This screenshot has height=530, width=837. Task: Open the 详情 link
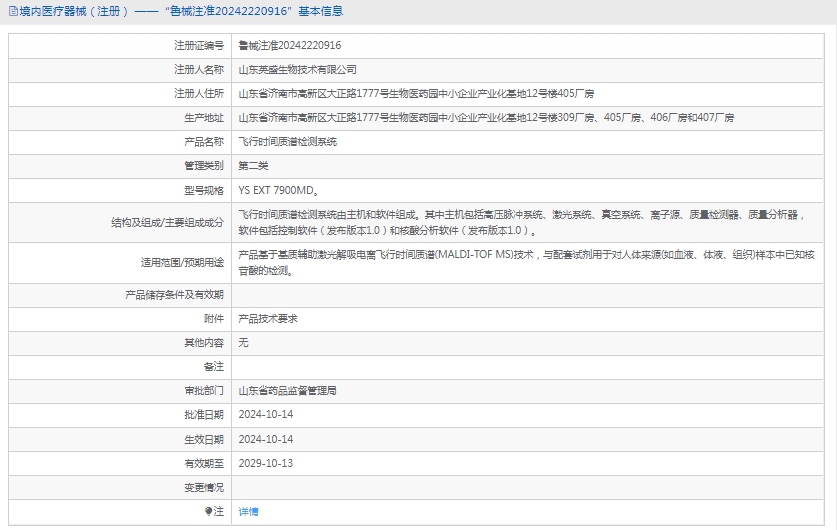(248, 511)
